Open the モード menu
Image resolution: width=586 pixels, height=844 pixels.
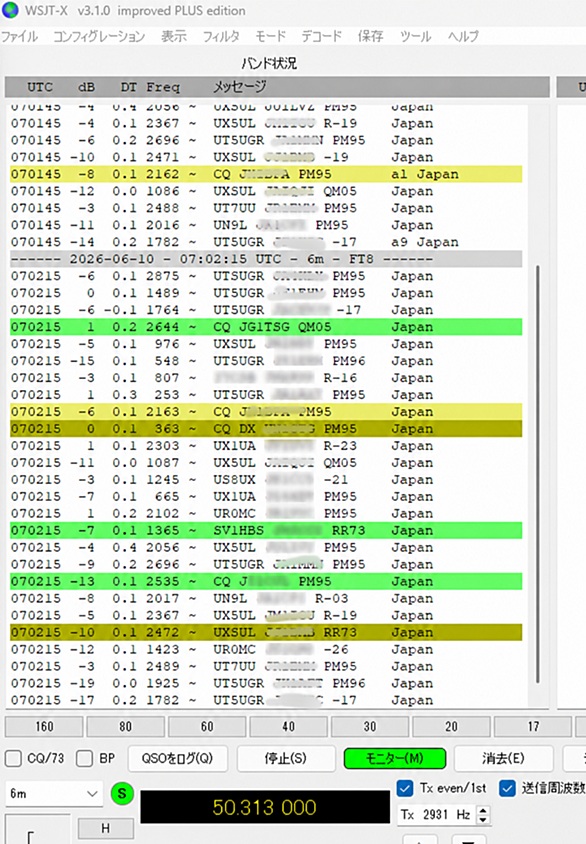[x=270, y=36]
